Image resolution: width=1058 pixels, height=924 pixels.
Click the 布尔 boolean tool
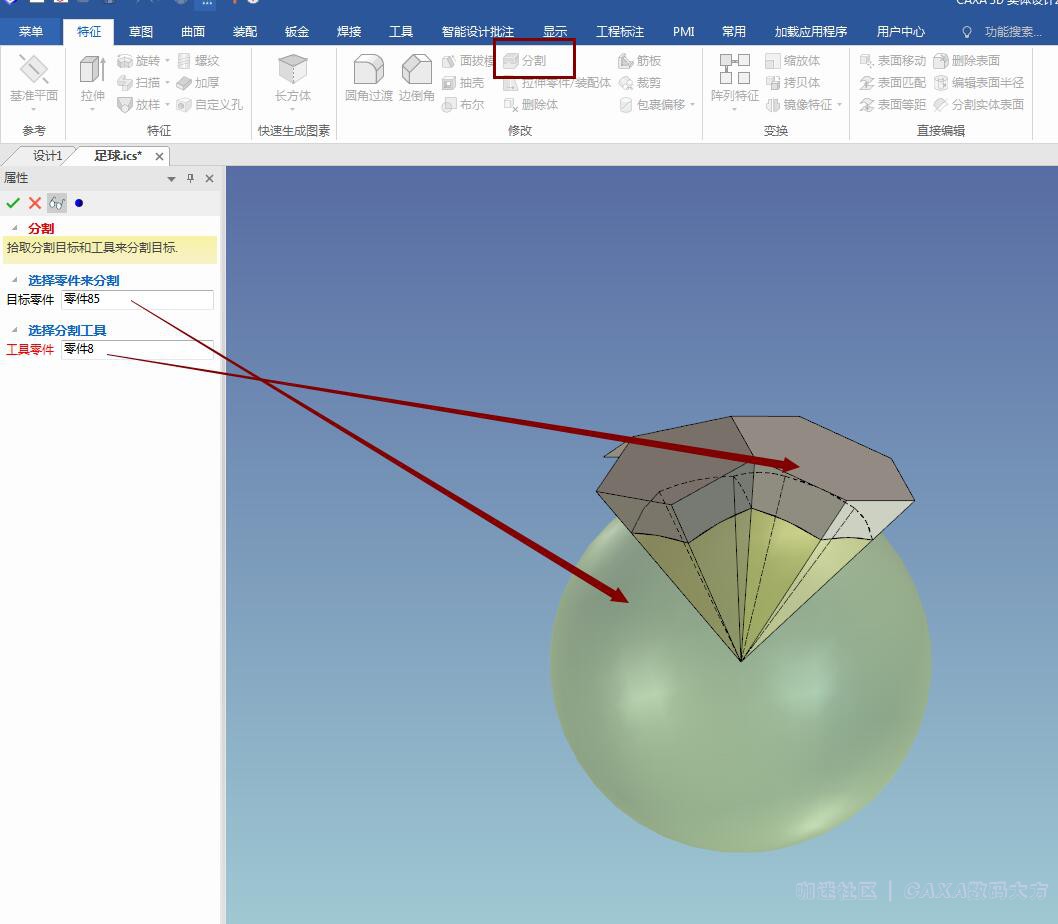pyautogui.click(x=464, y=105)
